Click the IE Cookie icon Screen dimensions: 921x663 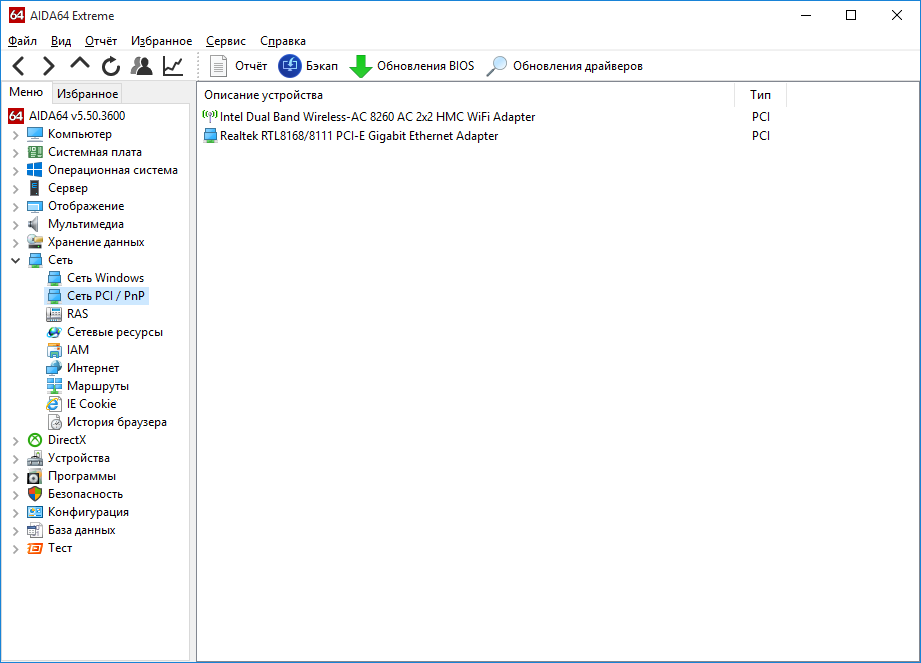(54, 404)
